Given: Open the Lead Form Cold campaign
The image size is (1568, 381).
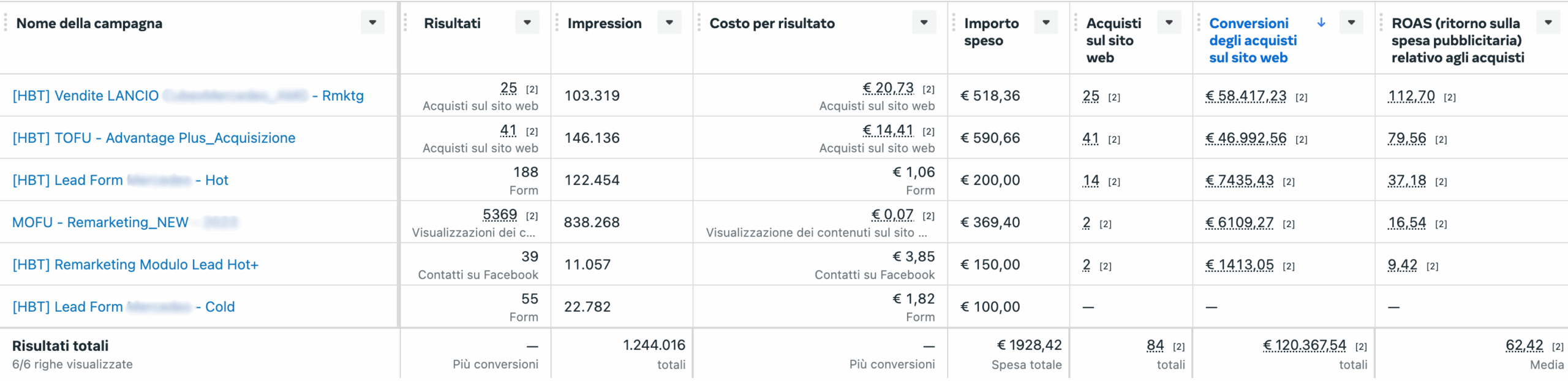Looking at the screenshot, I should (124, 307).
